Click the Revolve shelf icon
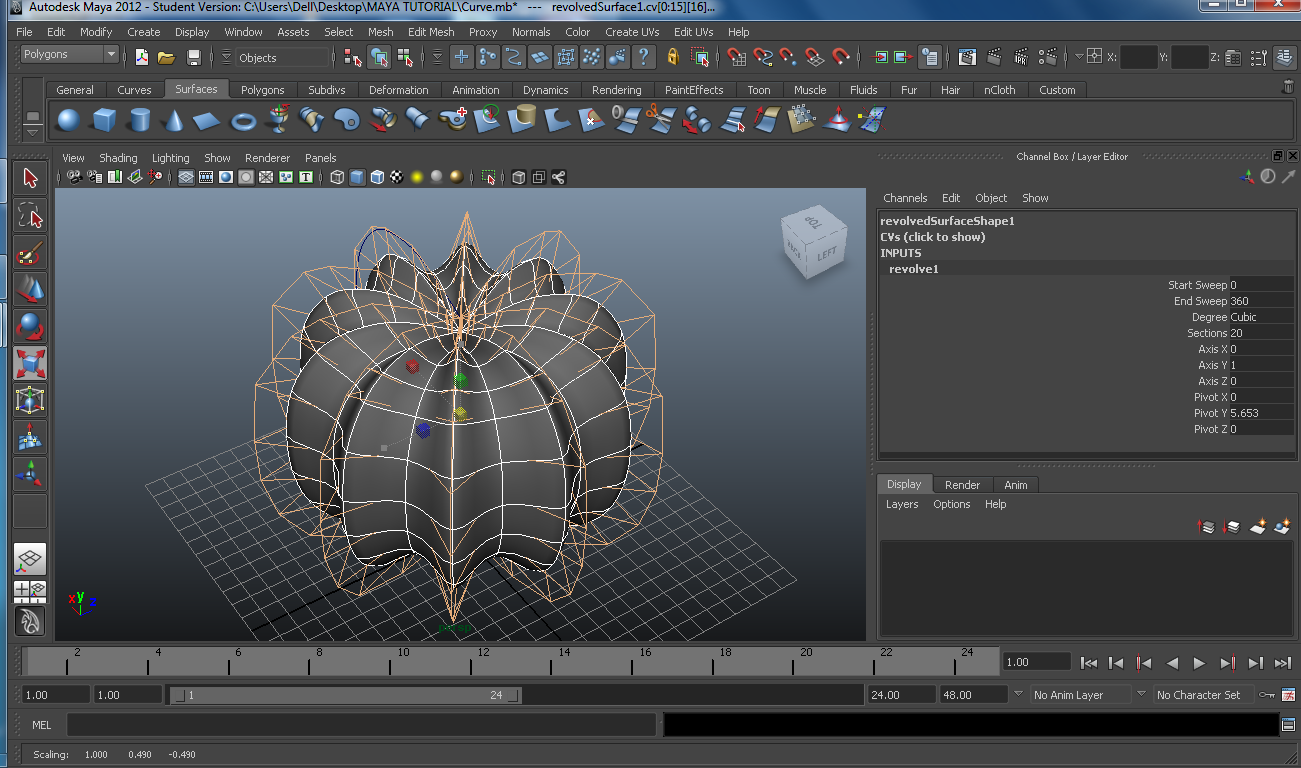 click(x=278, y=121)
